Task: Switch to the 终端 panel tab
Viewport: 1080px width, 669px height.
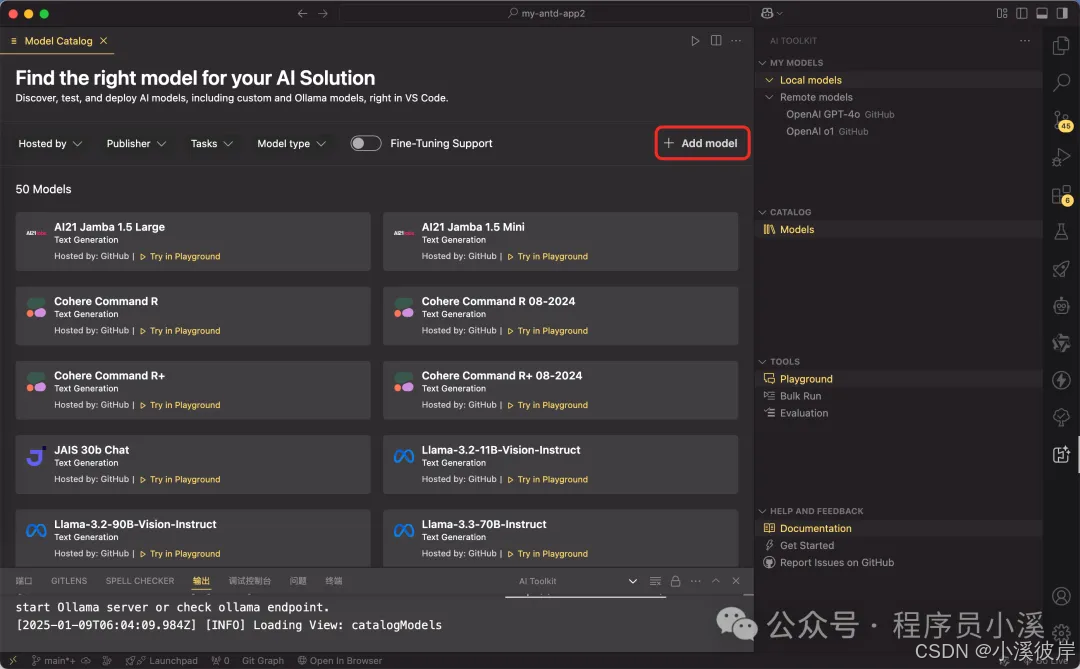Action: (332, 581)
